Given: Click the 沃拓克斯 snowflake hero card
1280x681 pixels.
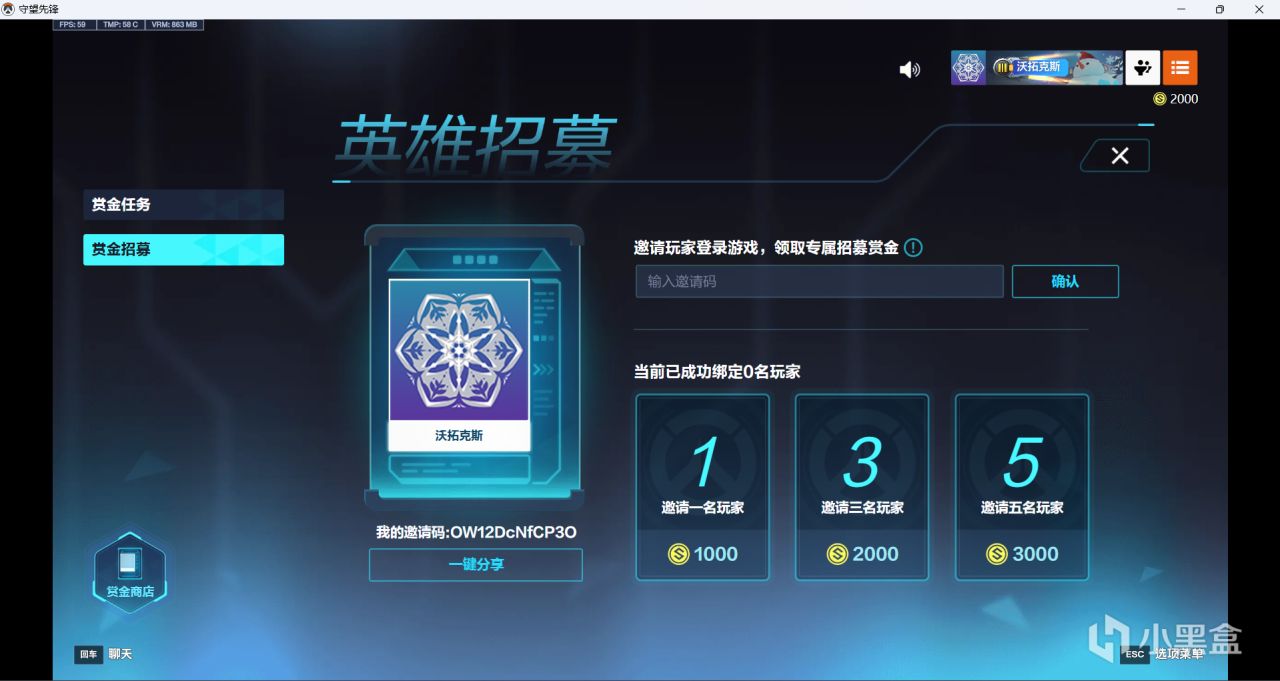Looking at the screenshot, I should click(459, 365).
